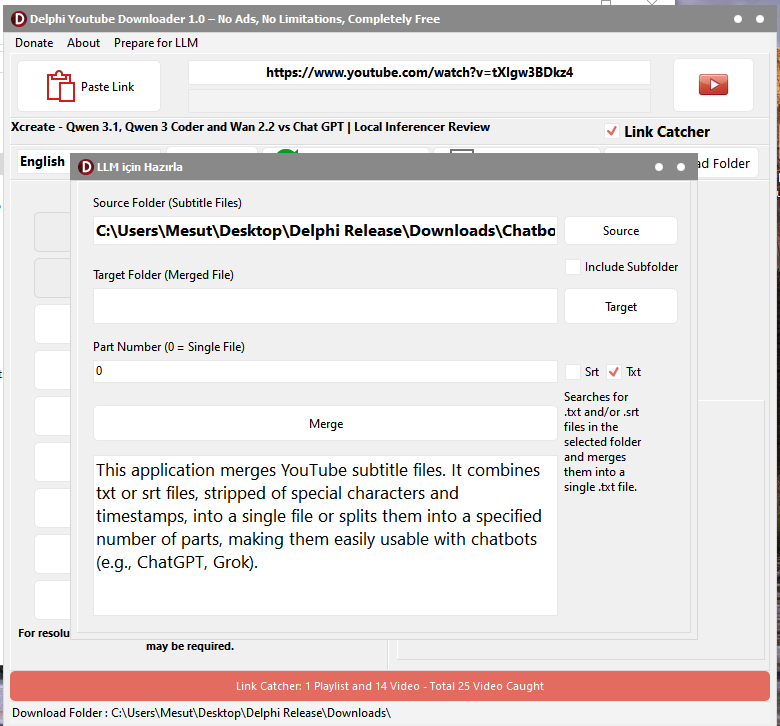The width and height of the screenshot is (780, 726).
Task: Click the Source folder browse button
Action: [x=621, y=230]
